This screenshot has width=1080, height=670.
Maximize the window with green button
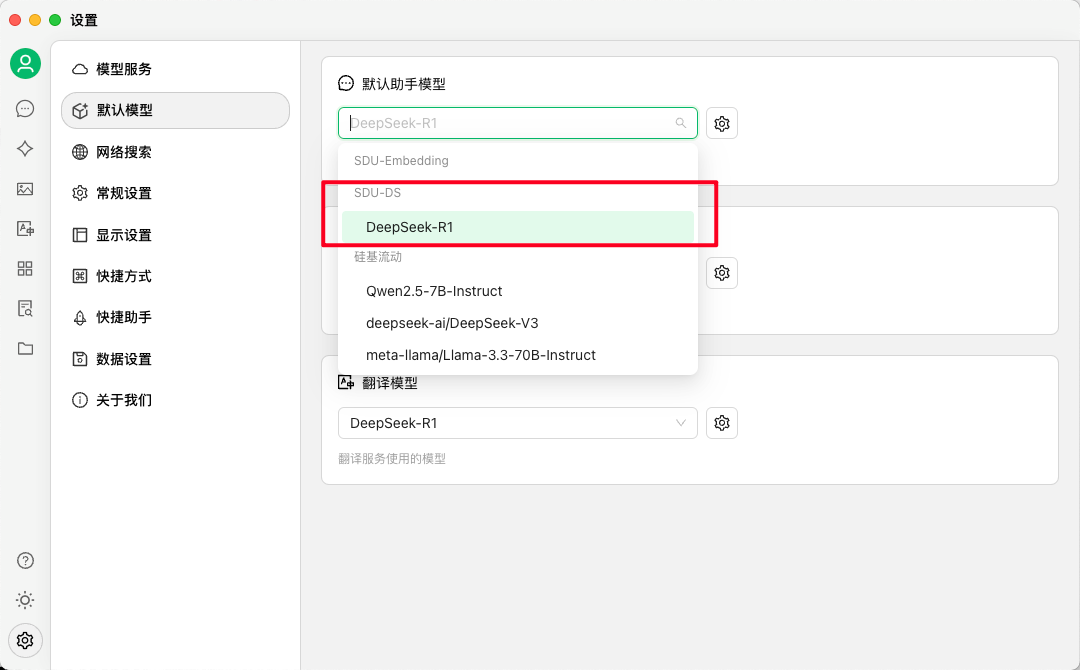(55, 20)
